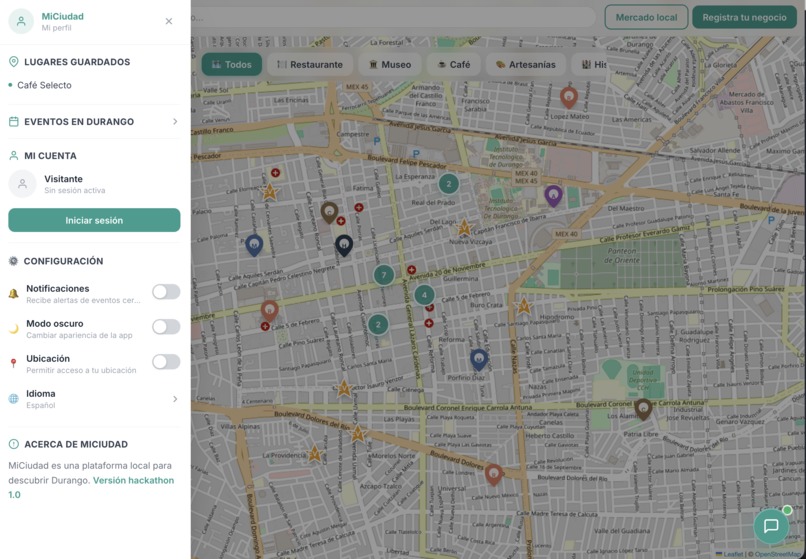This screenshot has width=806, height=559.
Task: Open saved place Café Selecto
Action: [x=44, y=85]
